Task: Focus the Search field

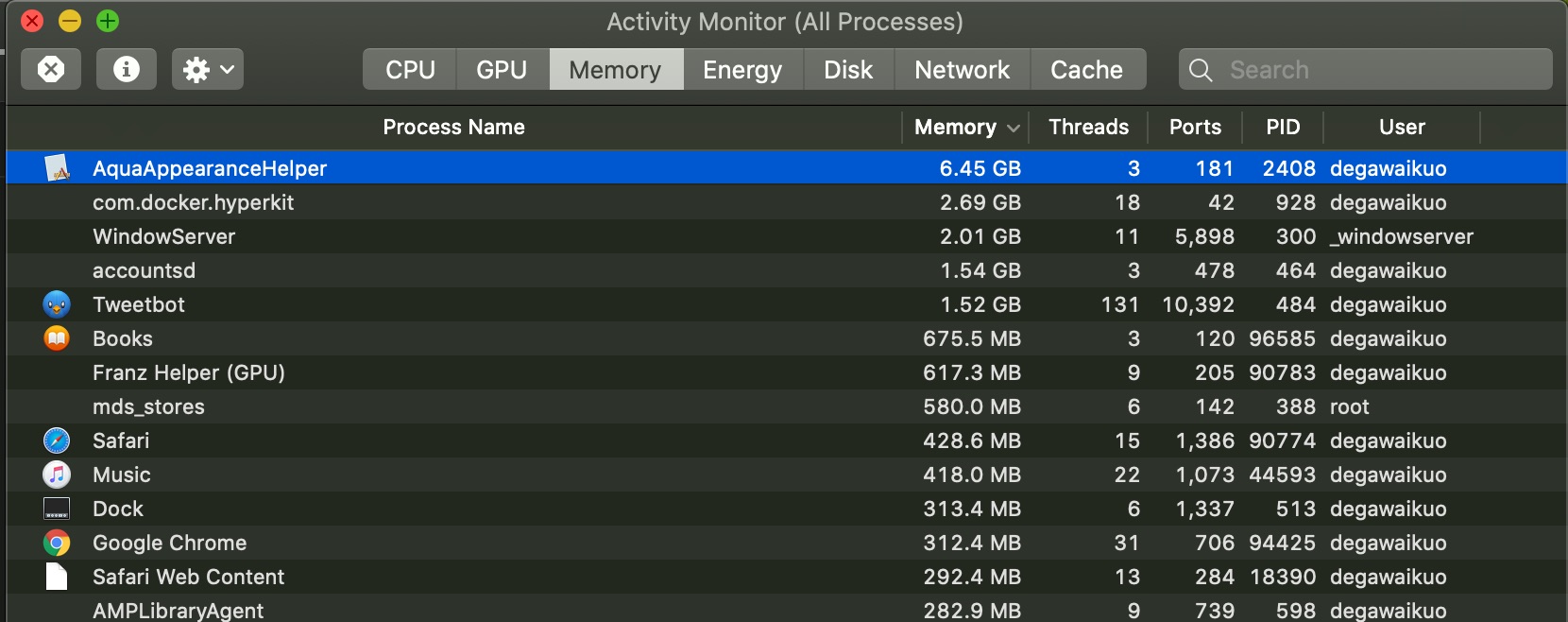Action: (1365, 70)
